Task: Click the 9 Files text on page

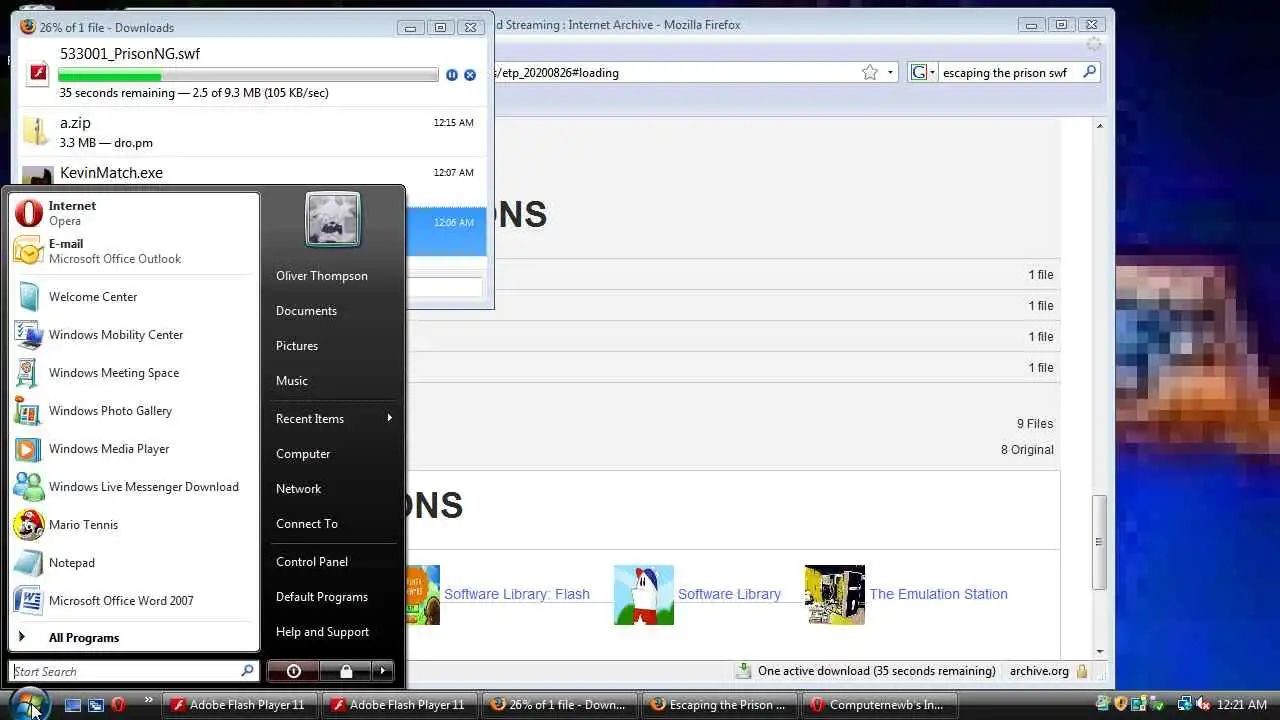Action: 1035,424
